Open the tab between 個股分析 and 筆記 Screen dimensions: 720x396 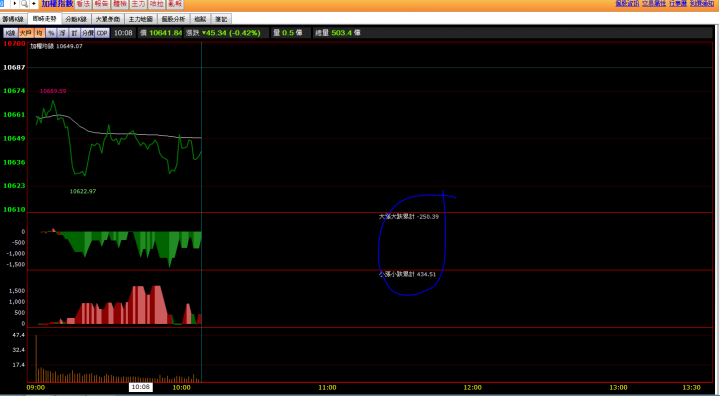point(200,19)
